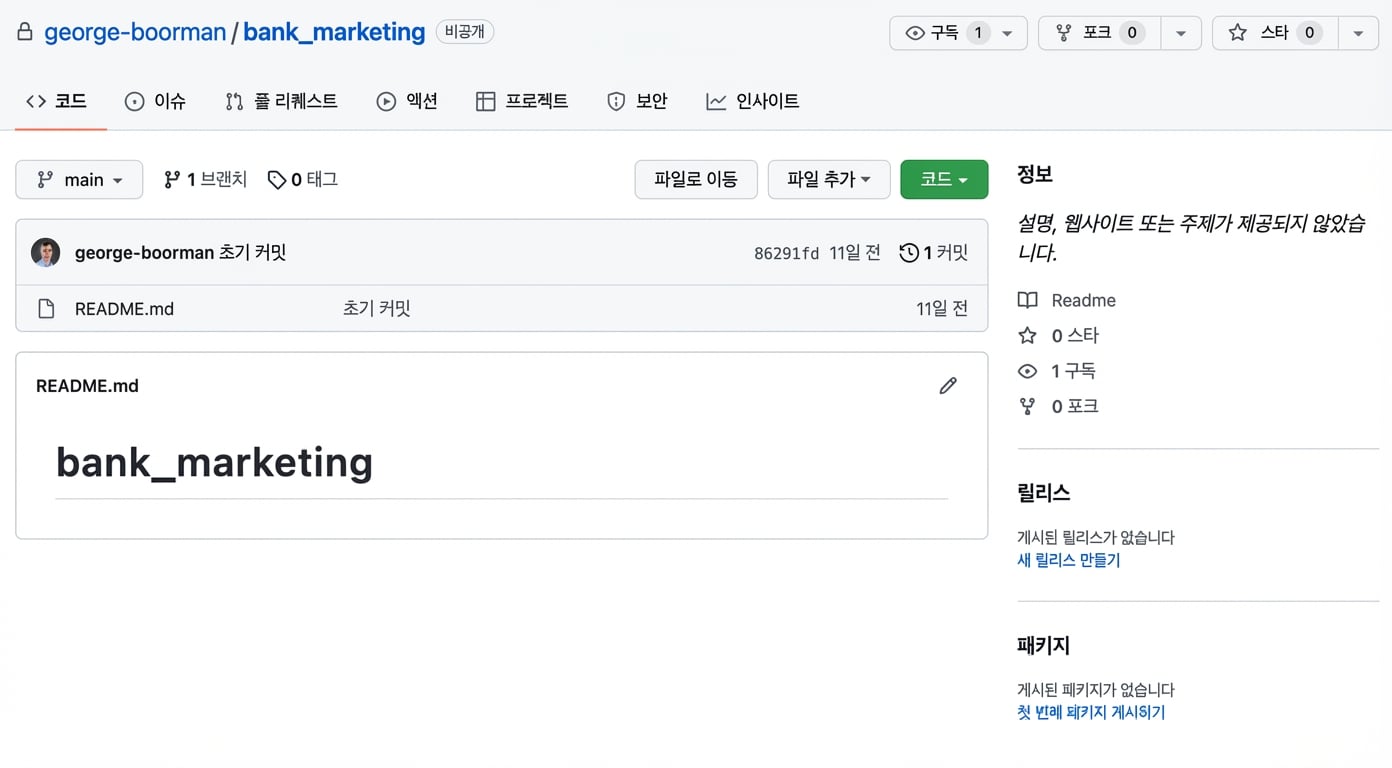
Task: Switch to the 보안 tab
Action: [637, 101]
